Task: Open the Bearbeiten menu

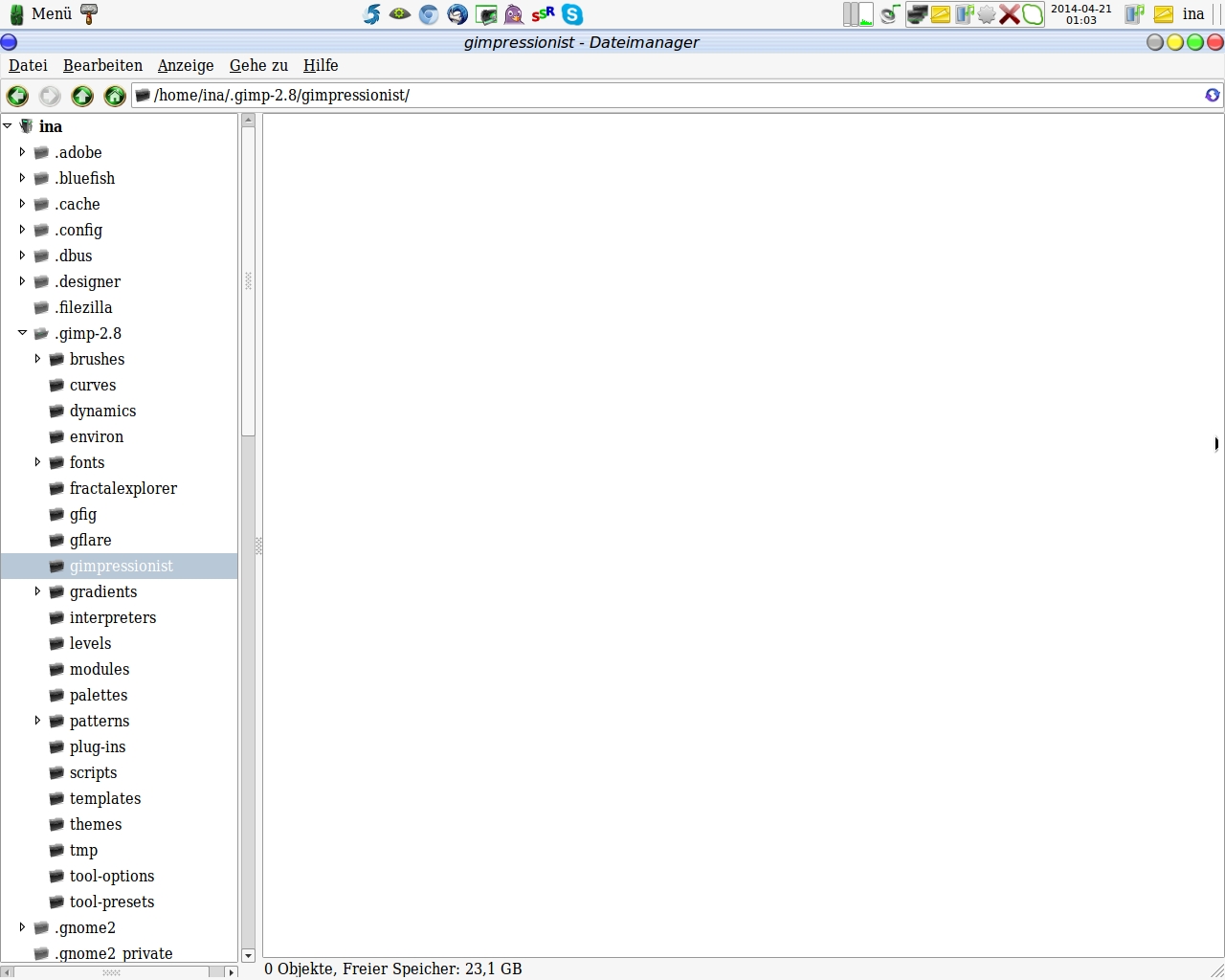Action: pos(102,65)
